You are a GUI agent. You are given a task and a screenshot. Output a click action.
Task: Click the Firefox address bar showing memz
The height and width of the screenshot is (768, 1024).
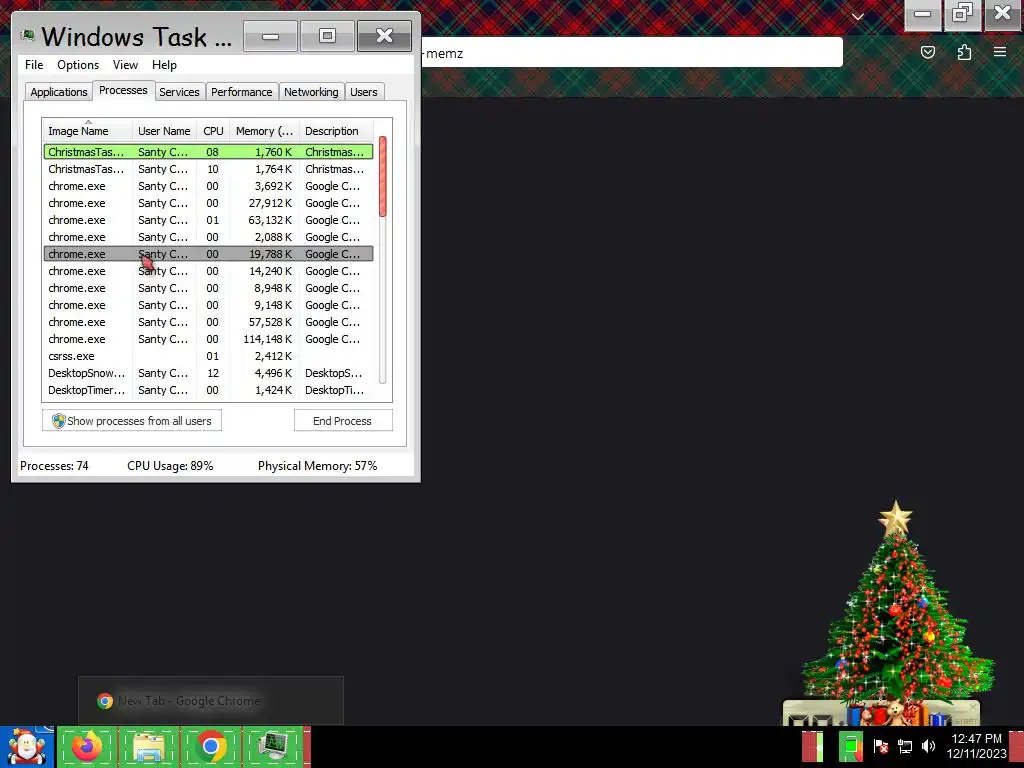632,53
